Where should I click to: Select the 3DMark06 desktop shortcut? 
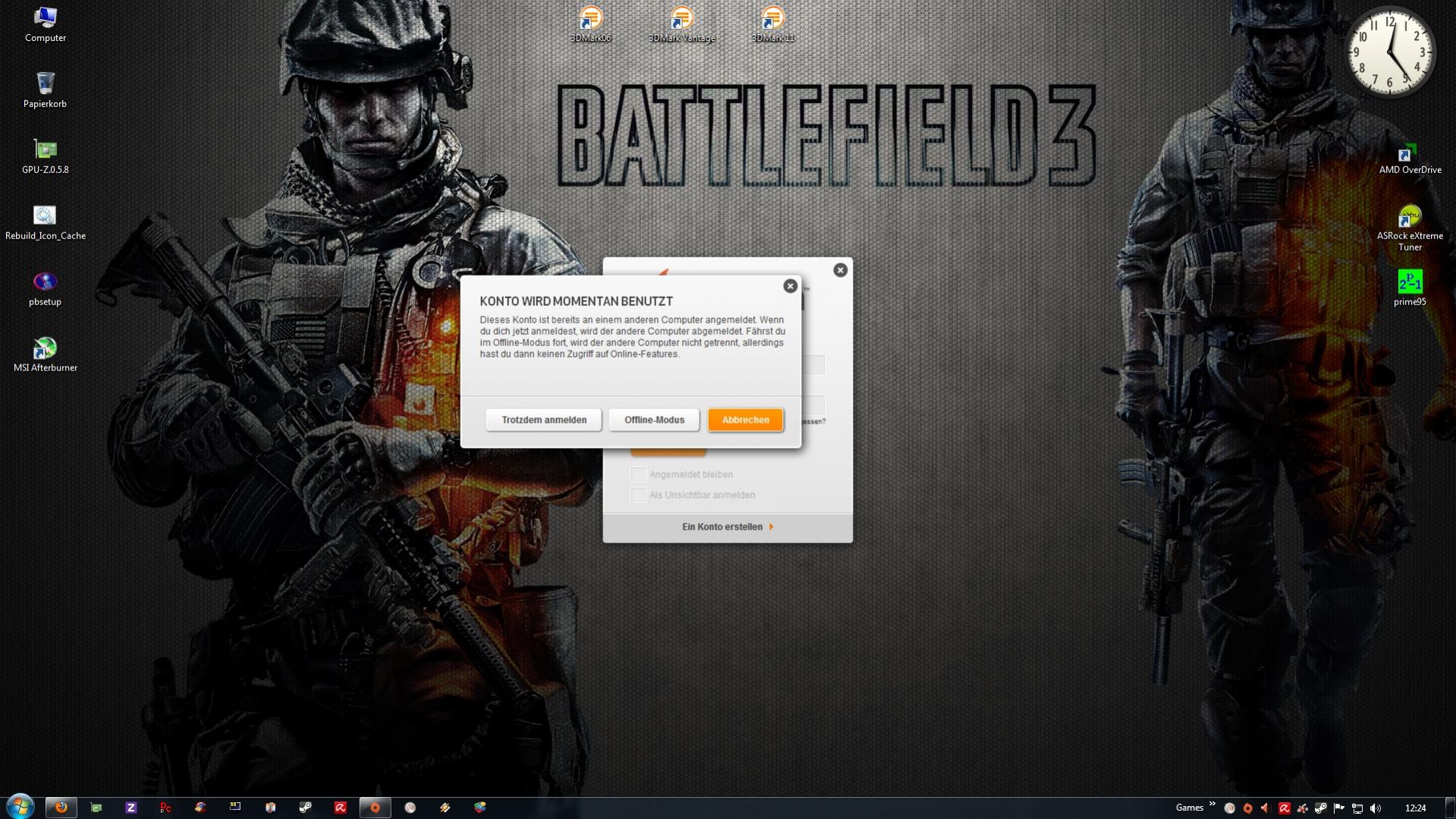pos(590,24)
